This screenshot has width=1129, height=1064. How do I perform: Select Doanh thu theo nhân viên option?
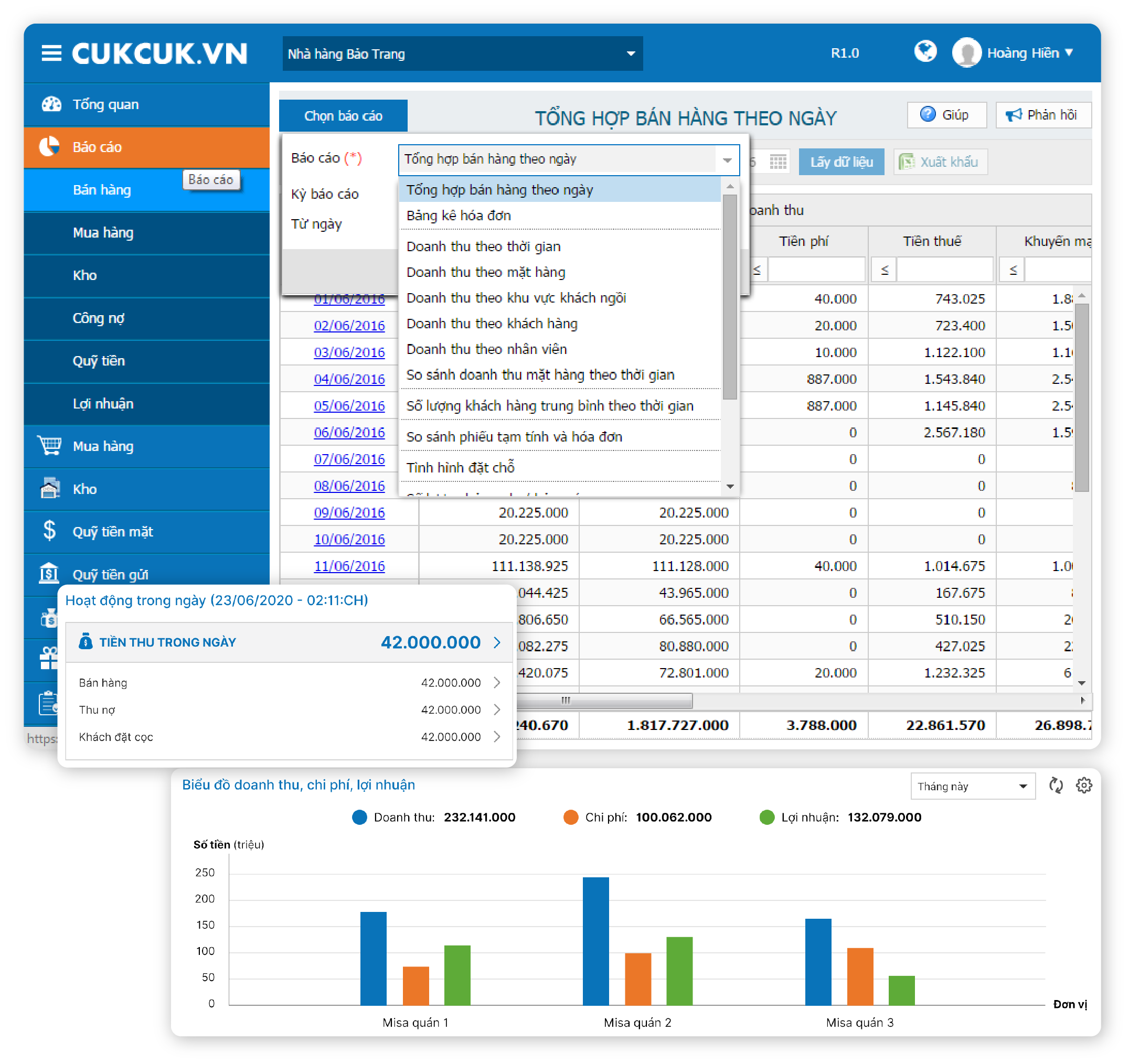coord(487,349)
